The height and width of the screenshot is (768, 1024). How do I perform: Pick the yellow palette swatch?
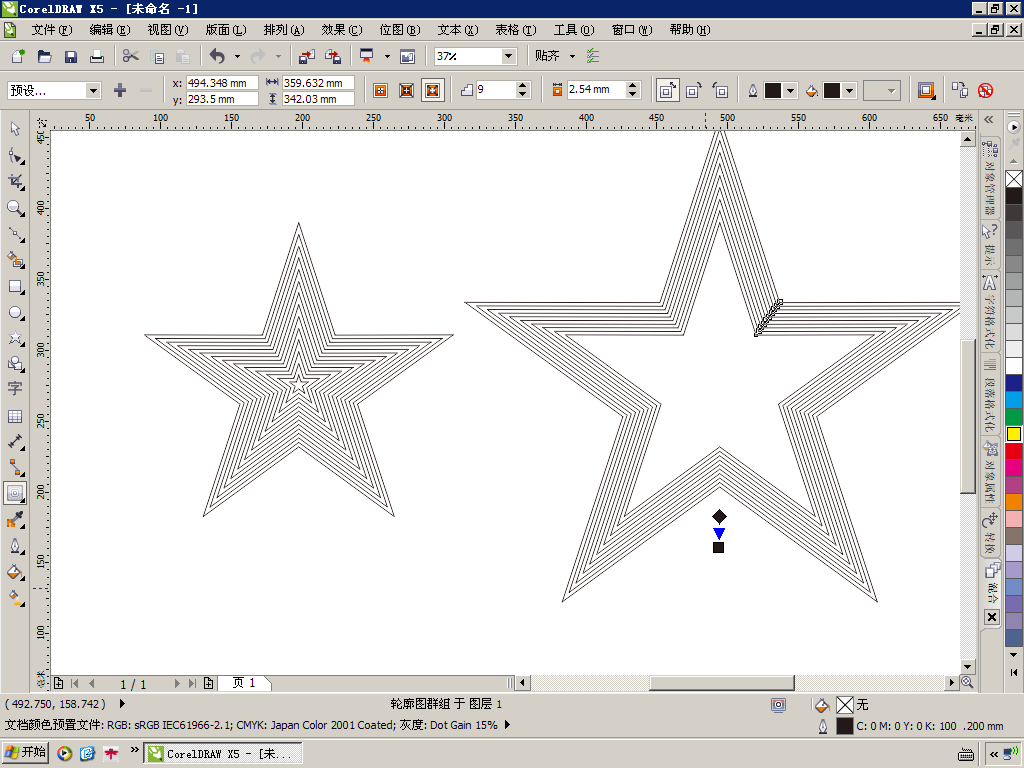click(1014, 434)
